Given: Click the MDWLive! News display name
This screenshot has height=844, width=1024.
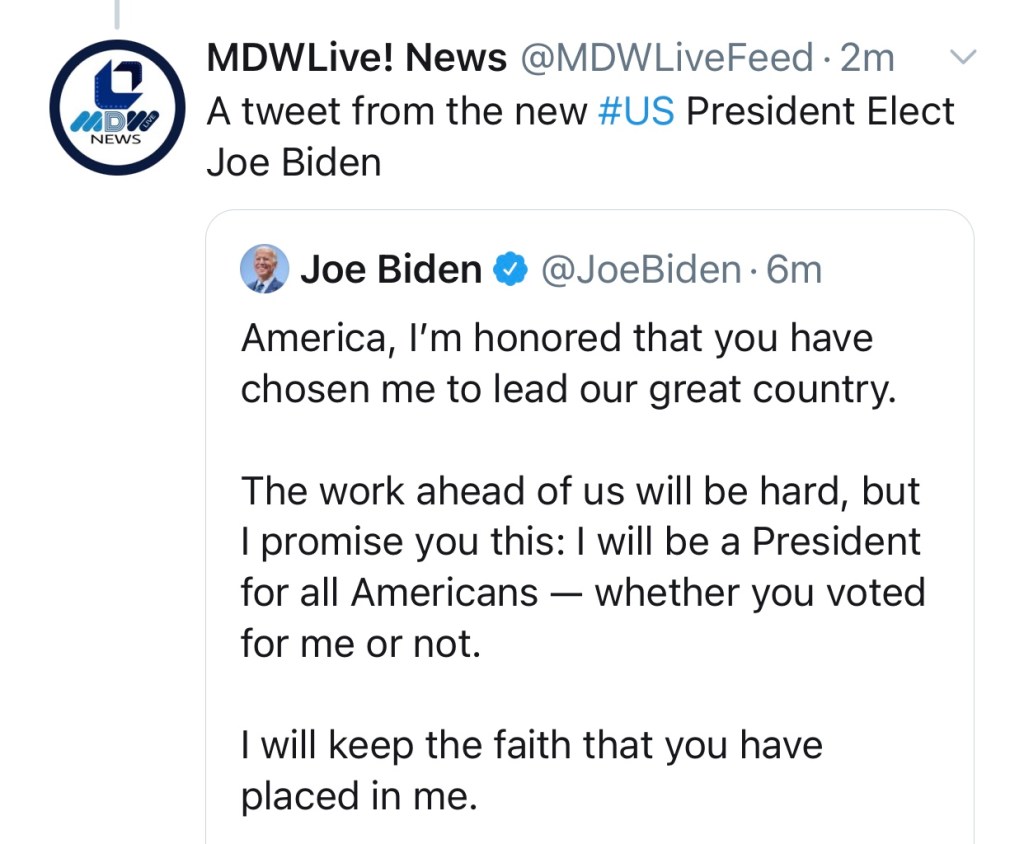Looking at the screenshot, I should click(x=357, y=59).
